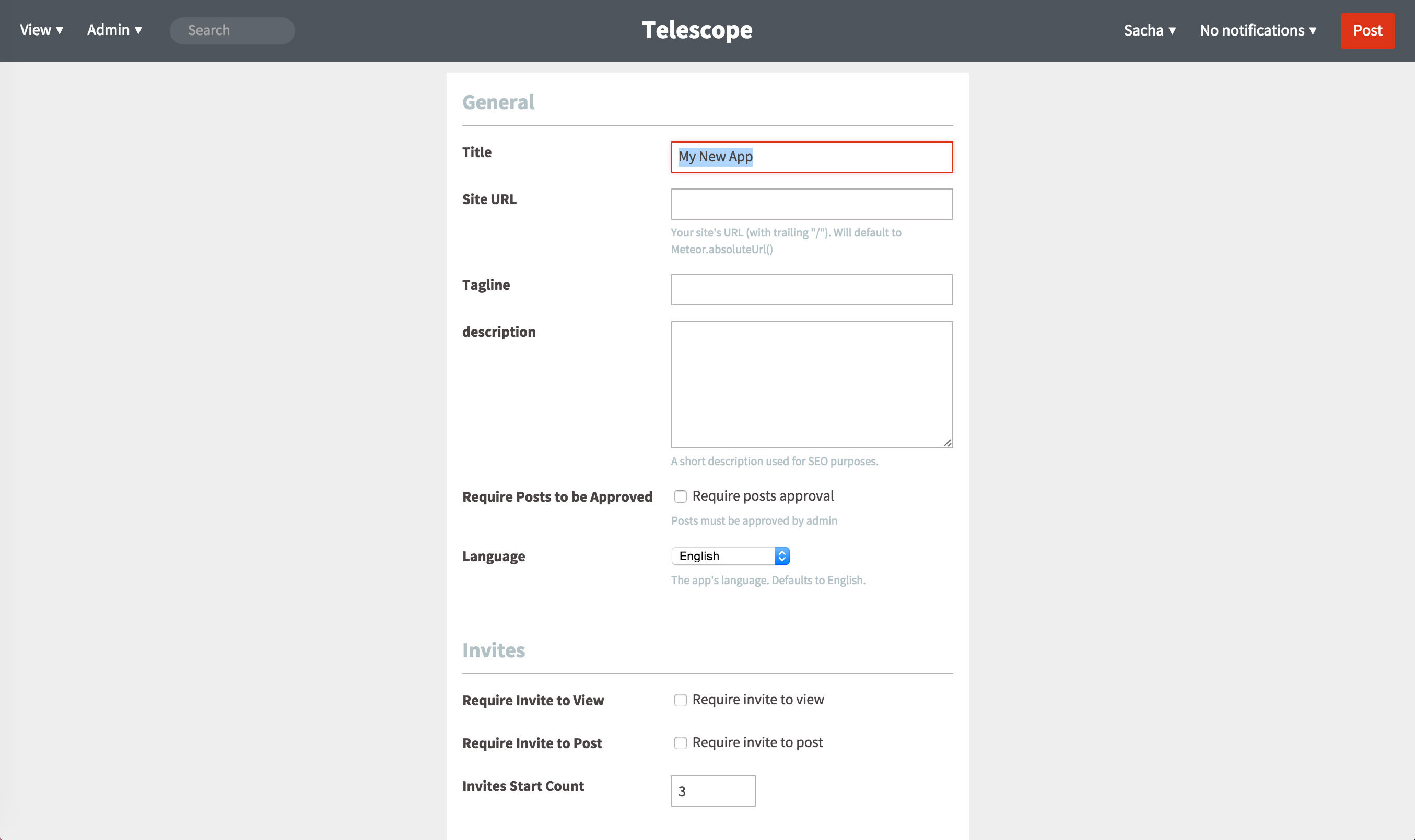Click the 'Language' field label
The width and height of the screenshot is (1415, 840).
tap(494, 557)
